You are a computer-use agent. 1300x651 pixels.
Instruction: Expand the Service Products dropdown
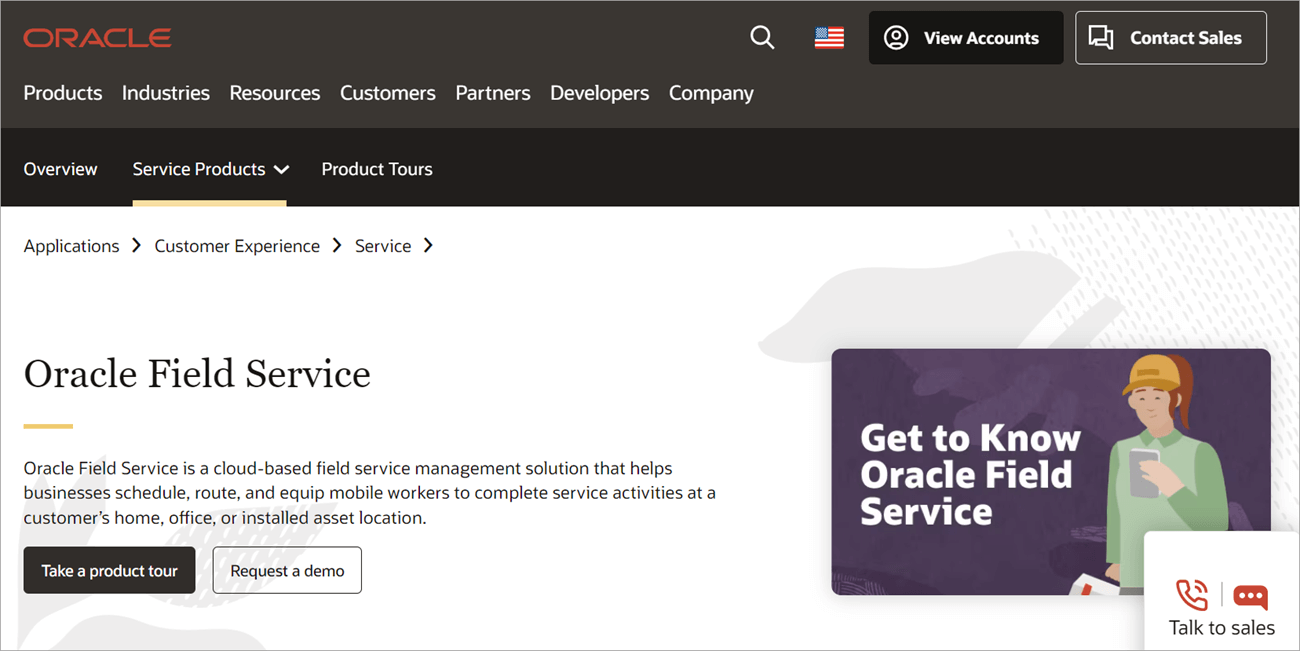coord(210,169)
